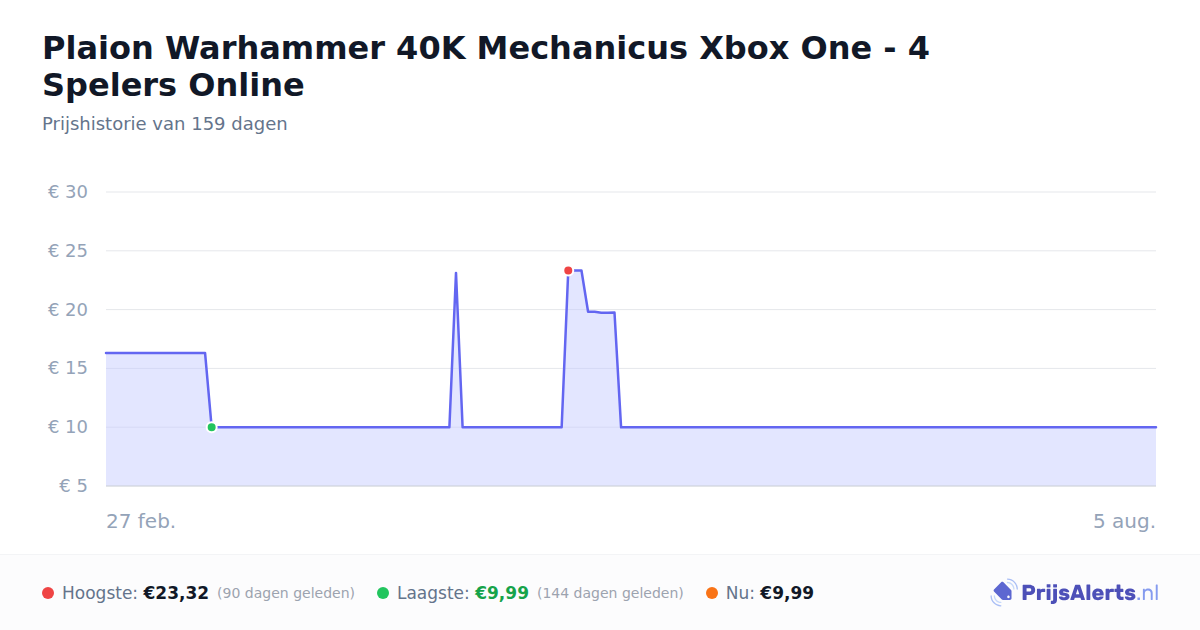This screenshot has height=630, width=1200.
Task: Click the € 20 y-axis label
Action: pyautogui.click(x=68, y=310)
